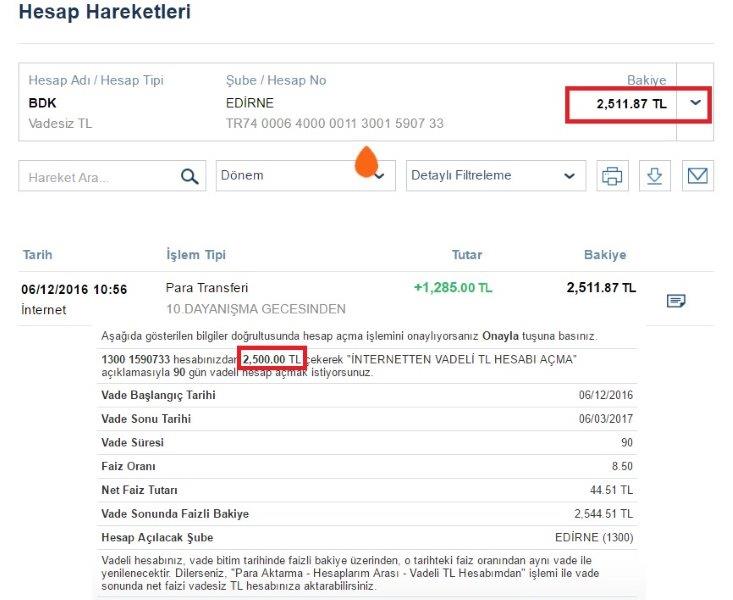
Task: Click the magnifier search icon
Action: click(x=189, y=177)
